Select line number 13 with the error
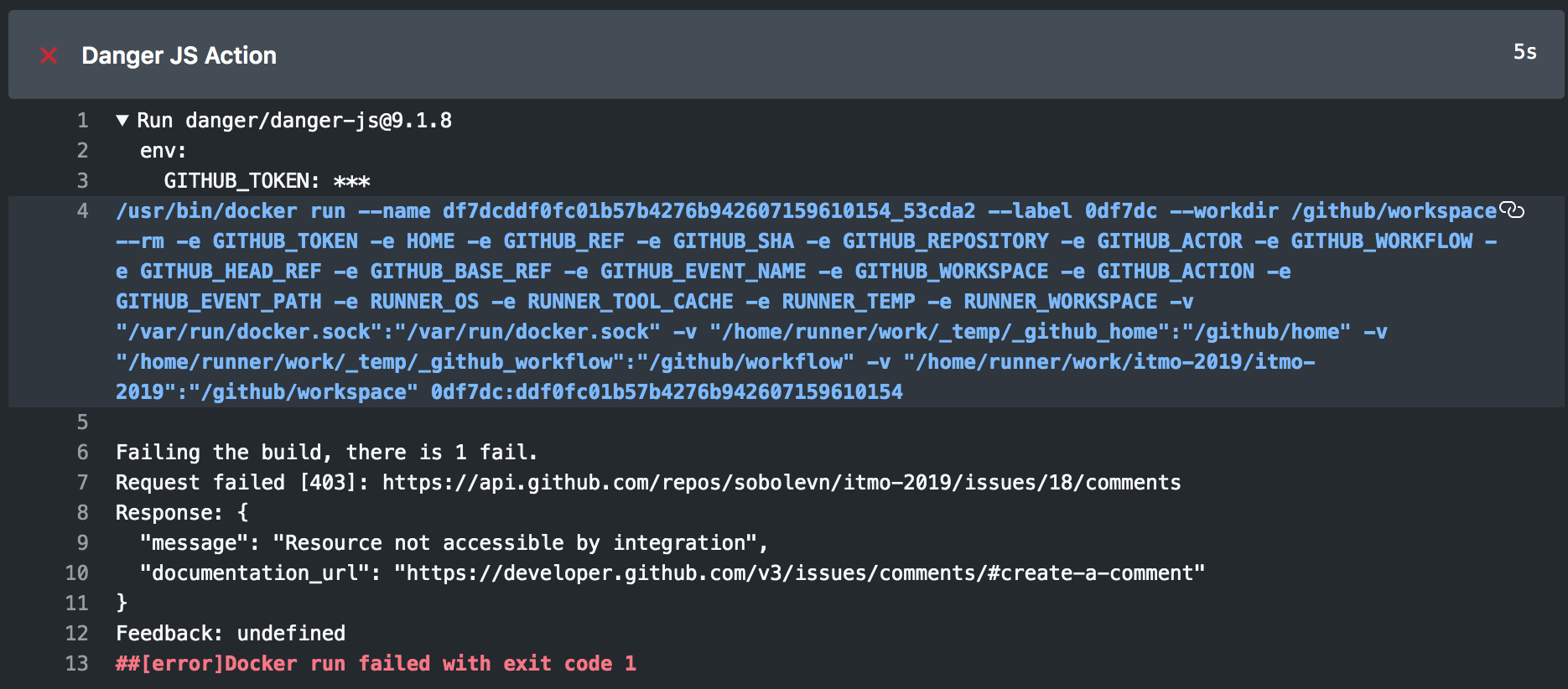 pyautogui.click(x=76, y=663)
